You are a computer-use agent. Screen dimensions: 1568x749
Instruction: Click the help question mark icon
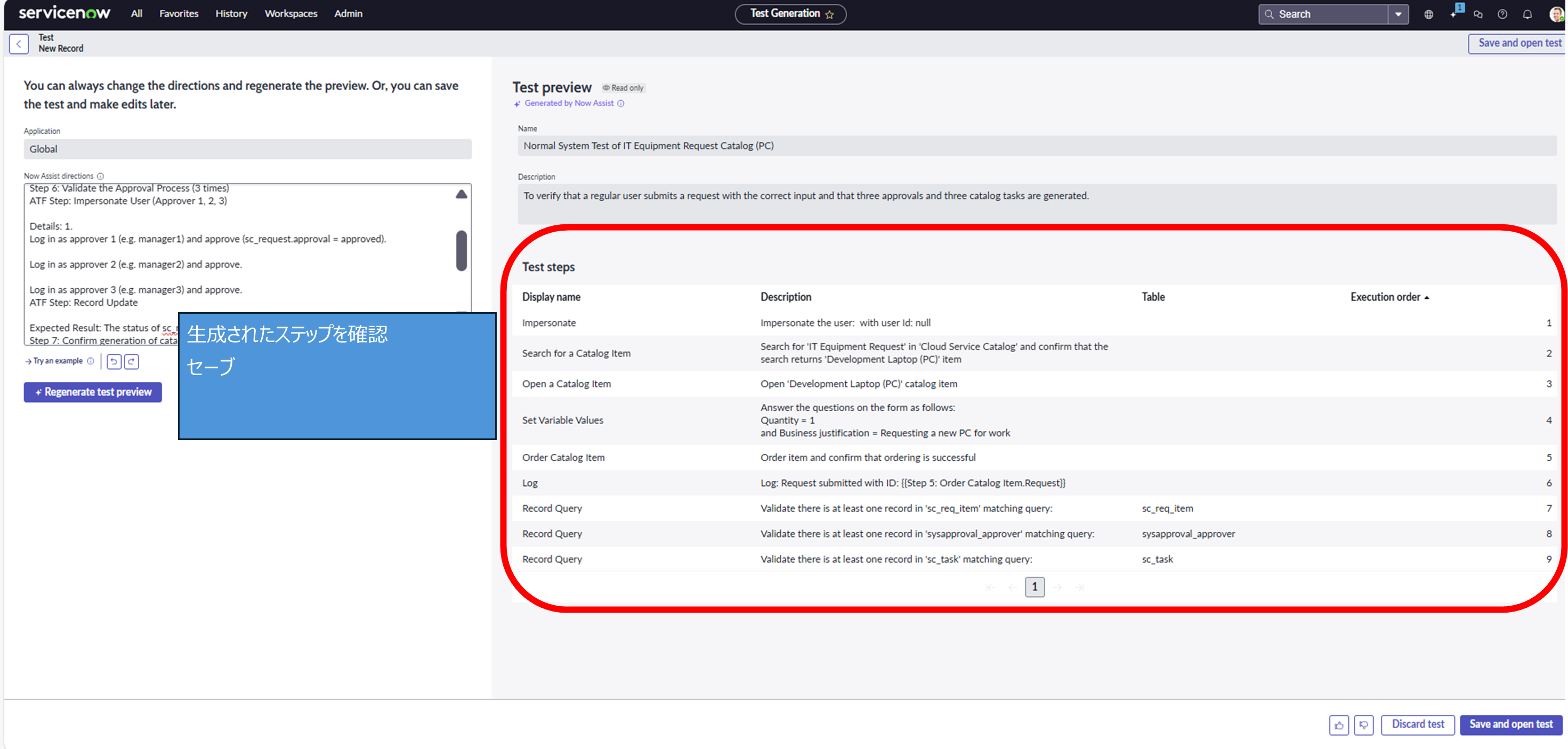[1502, 14]
